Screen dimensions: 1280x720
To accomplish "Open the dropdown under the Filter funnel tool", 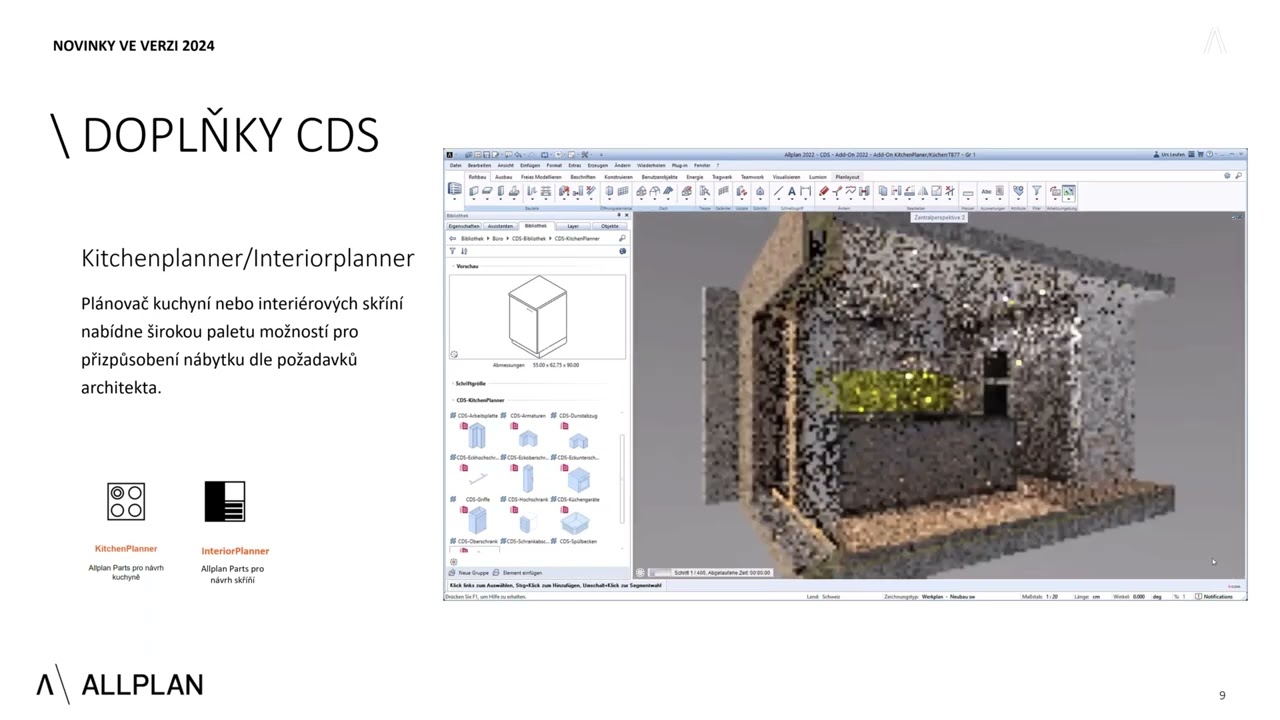I will [1037, 200].
